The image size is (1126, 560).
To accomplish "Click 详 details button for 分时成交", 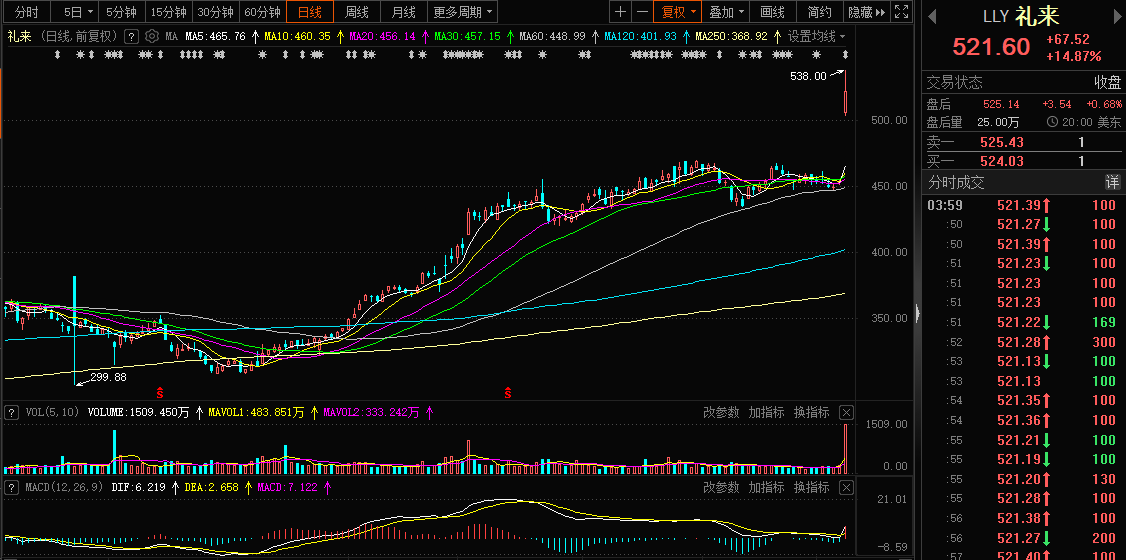I will [x=1112, y=182].
